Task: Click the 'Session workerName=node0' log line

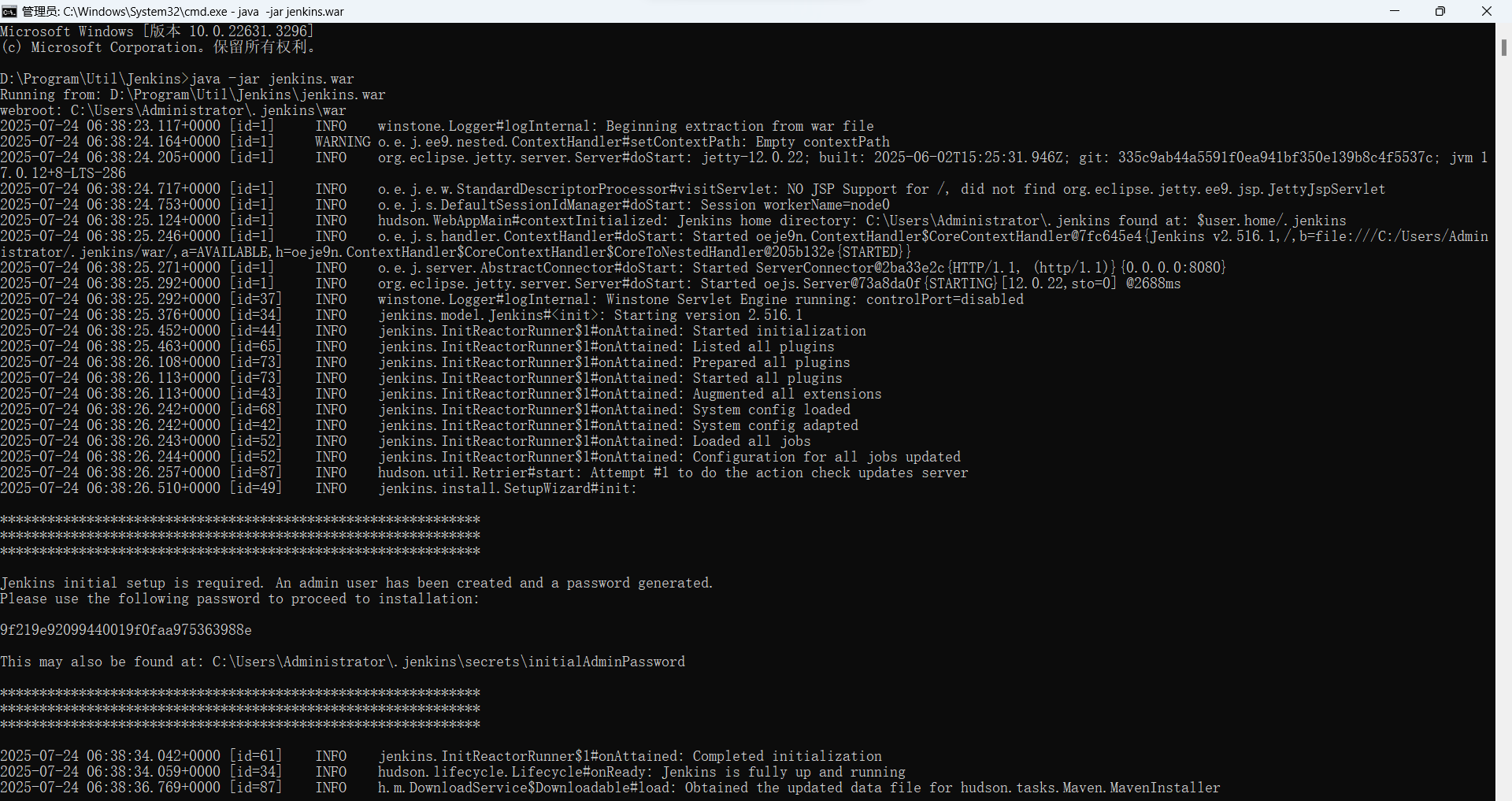Action: coord(445,205)
